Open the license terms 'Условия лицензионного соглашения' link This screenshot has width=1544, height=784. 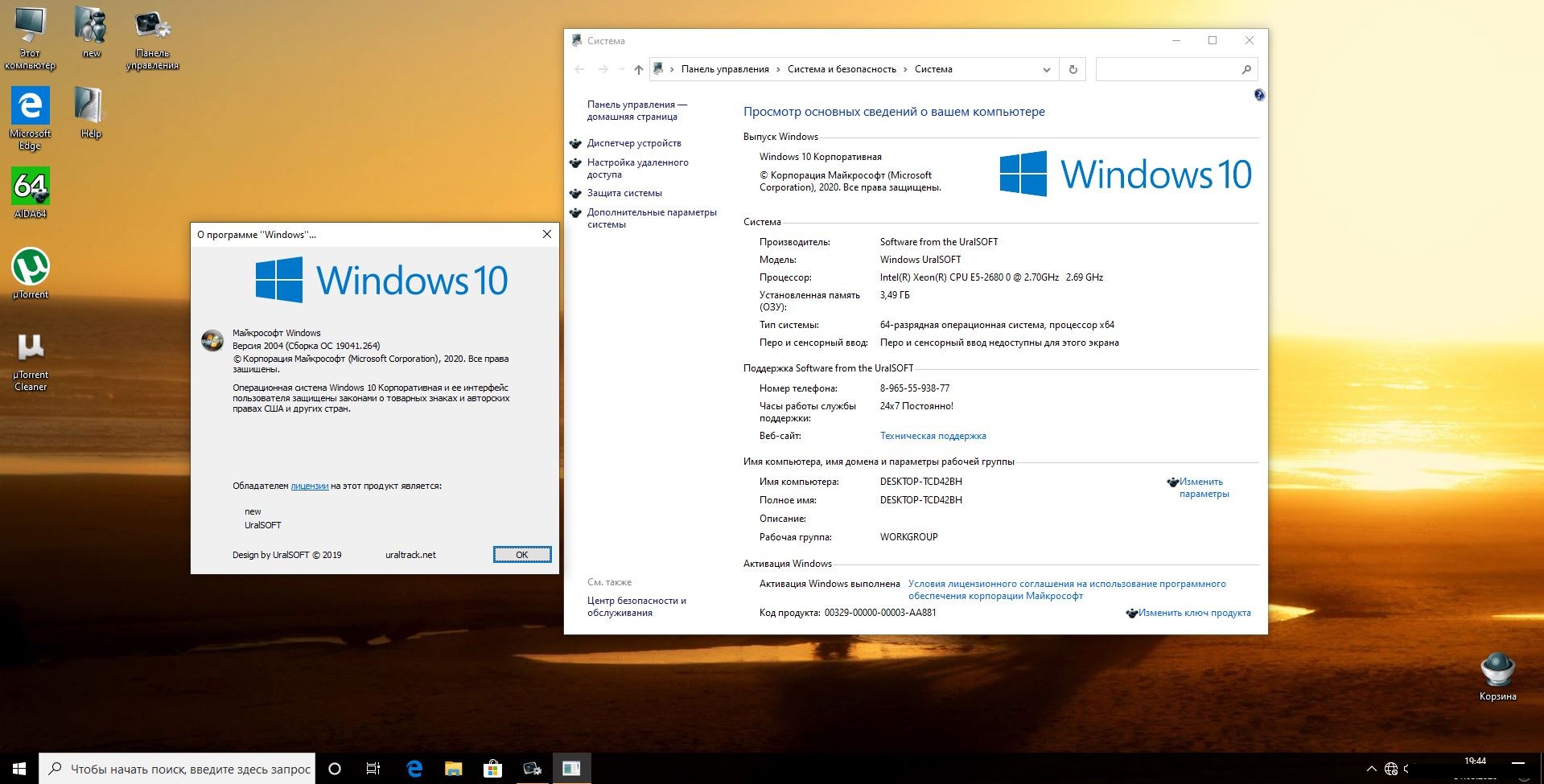click(1067, 589)
